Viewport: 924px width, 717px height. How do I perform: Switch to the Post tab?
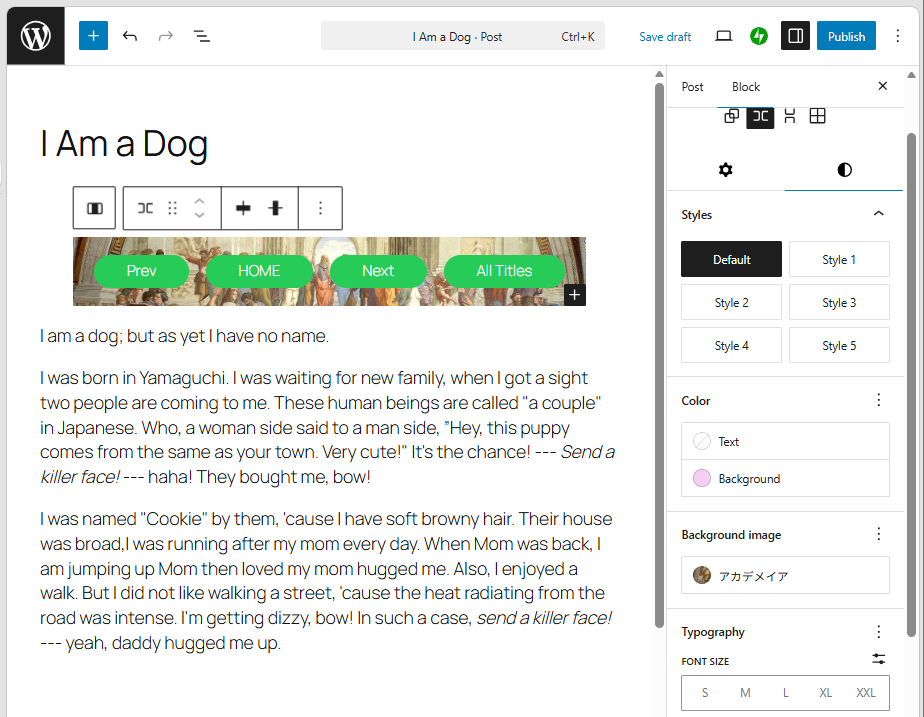point(693,87)
